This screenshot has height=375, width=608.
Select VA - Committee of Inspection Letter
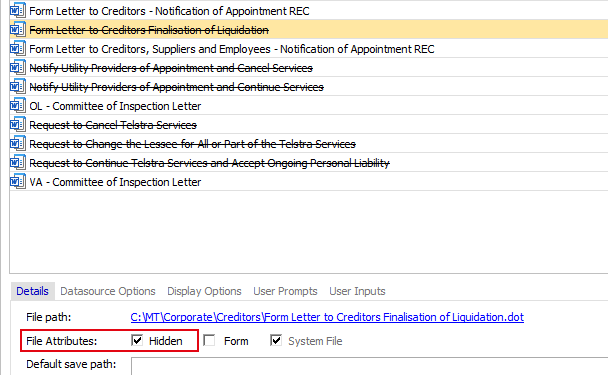(x=309, y=182)
